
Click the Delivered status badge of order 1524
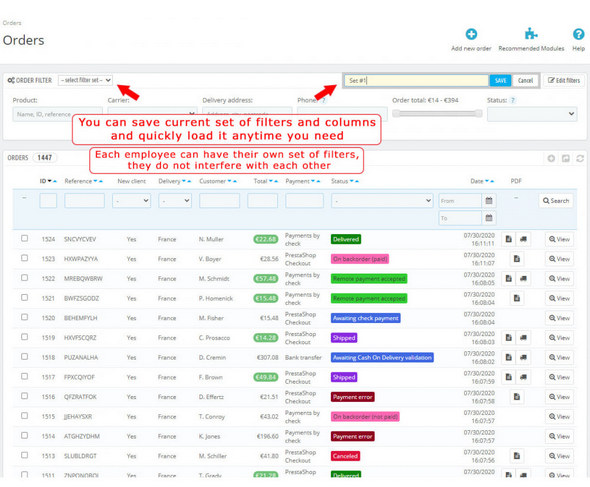tap(346, 239)
